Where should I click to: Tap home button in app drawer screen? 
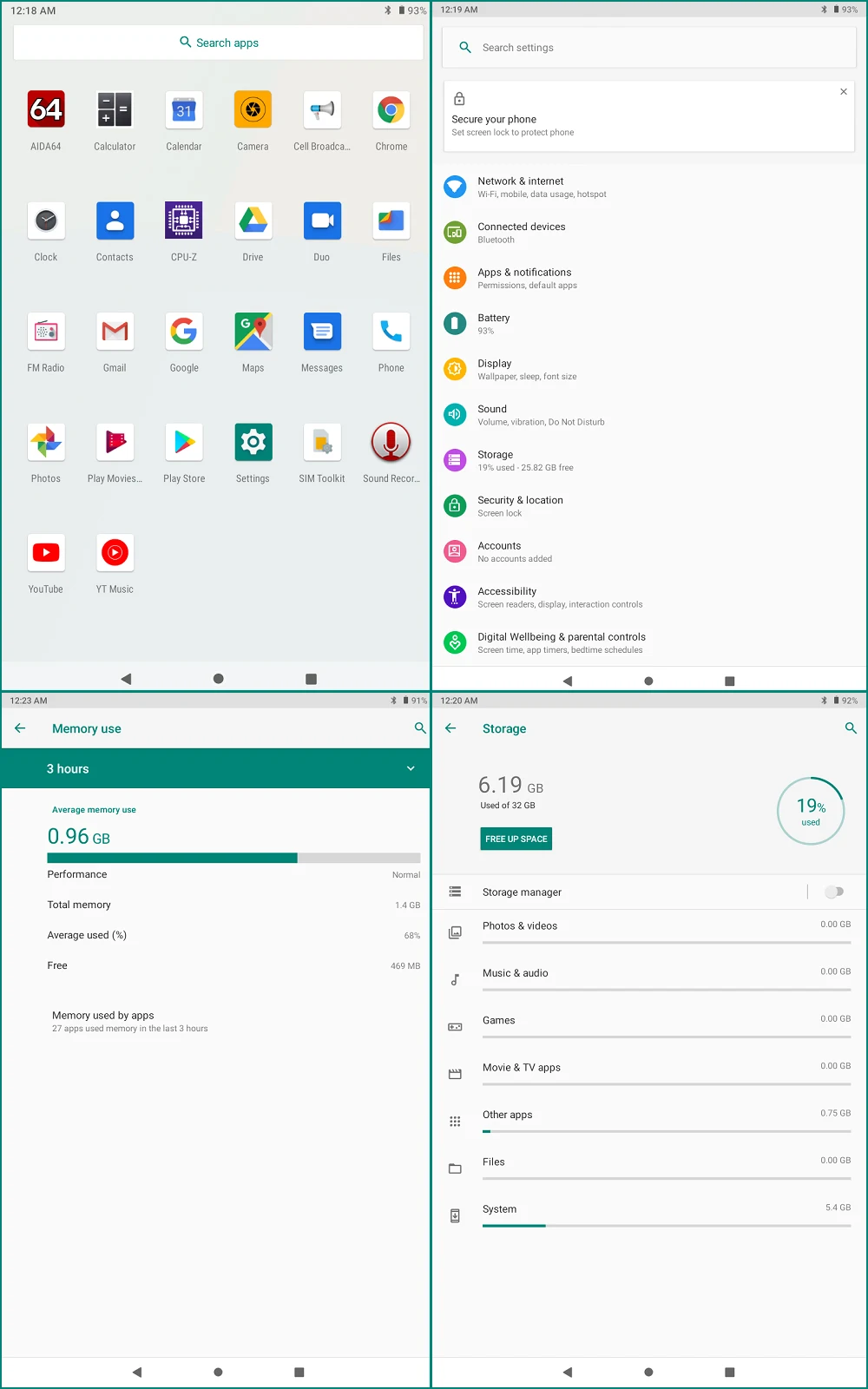pos(219,679)
